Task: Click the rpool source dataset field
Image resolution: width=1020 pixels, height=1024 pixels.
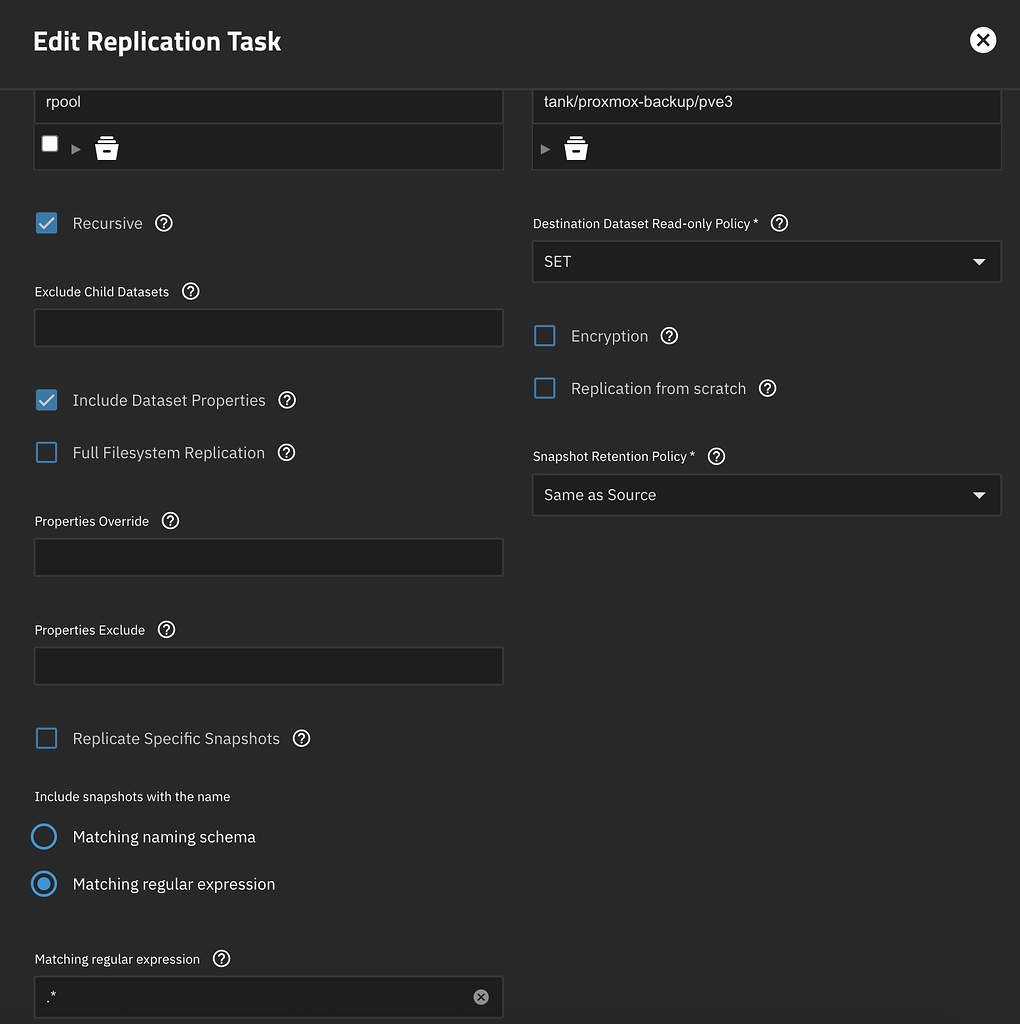Action: pos(268,102)
